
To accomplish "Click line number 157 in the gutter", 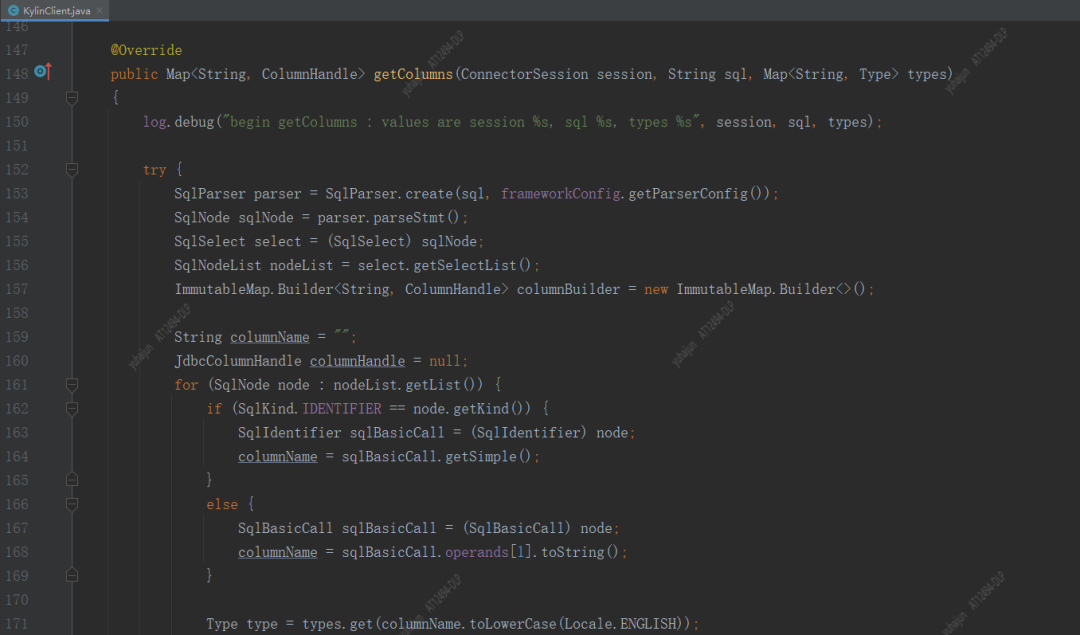I will 17,289.
